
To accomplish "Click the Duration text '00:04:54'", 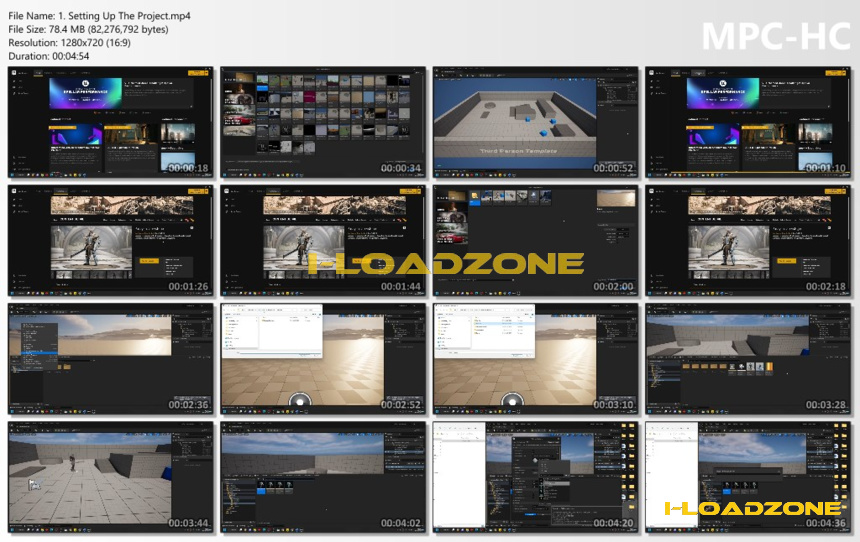I will [71, 56].
